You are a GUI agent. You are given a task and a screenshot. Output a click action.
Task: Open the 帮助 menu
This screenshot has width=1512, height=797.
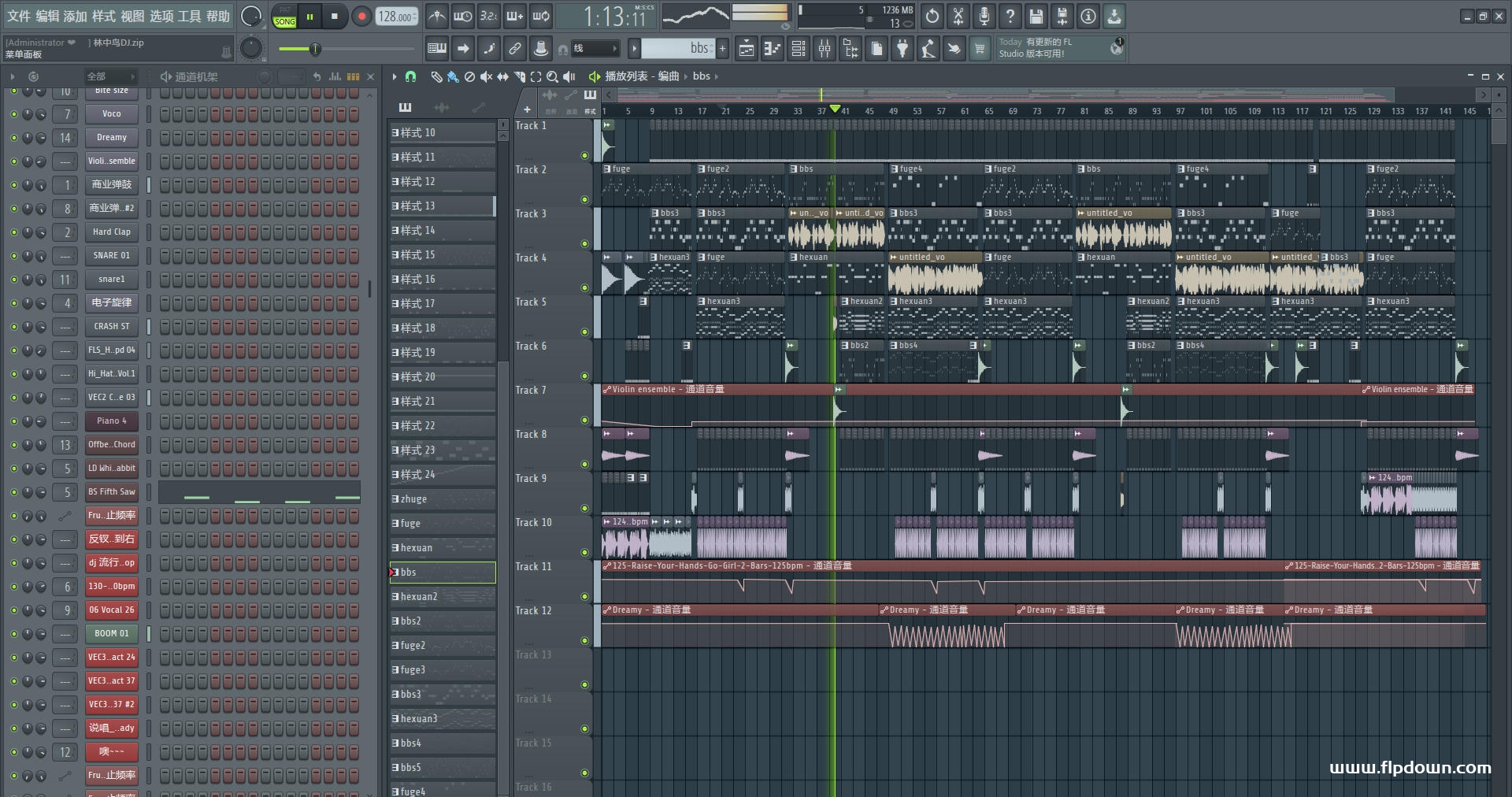pyautogui.click(x=218, y=16)
